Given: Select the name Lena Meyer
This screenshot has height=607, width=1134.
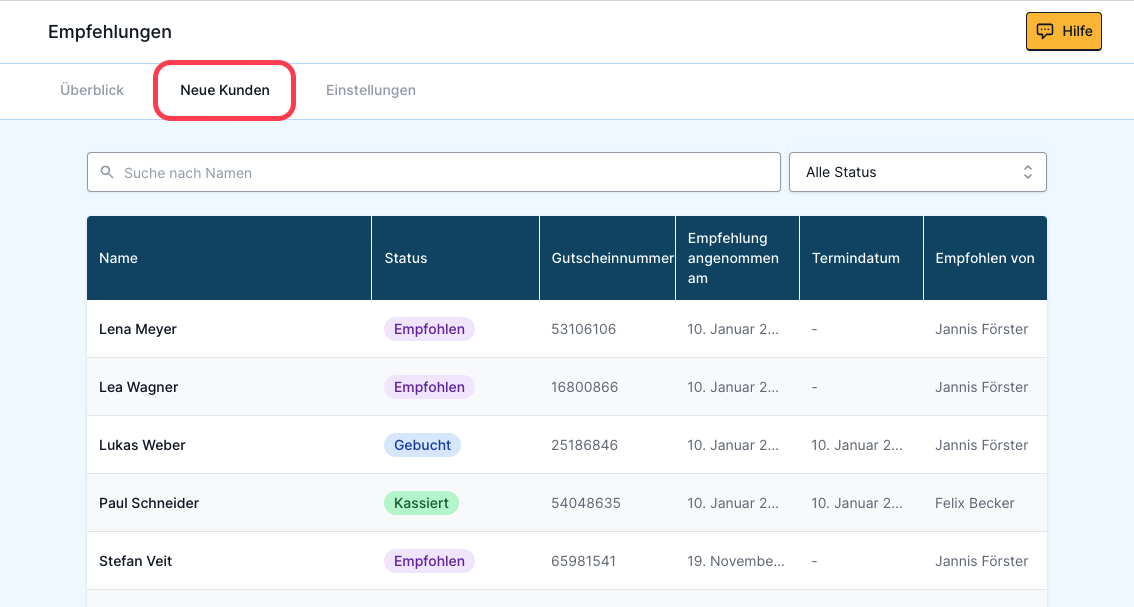Looking at the screenshot, I should click(x=137, y=329).
